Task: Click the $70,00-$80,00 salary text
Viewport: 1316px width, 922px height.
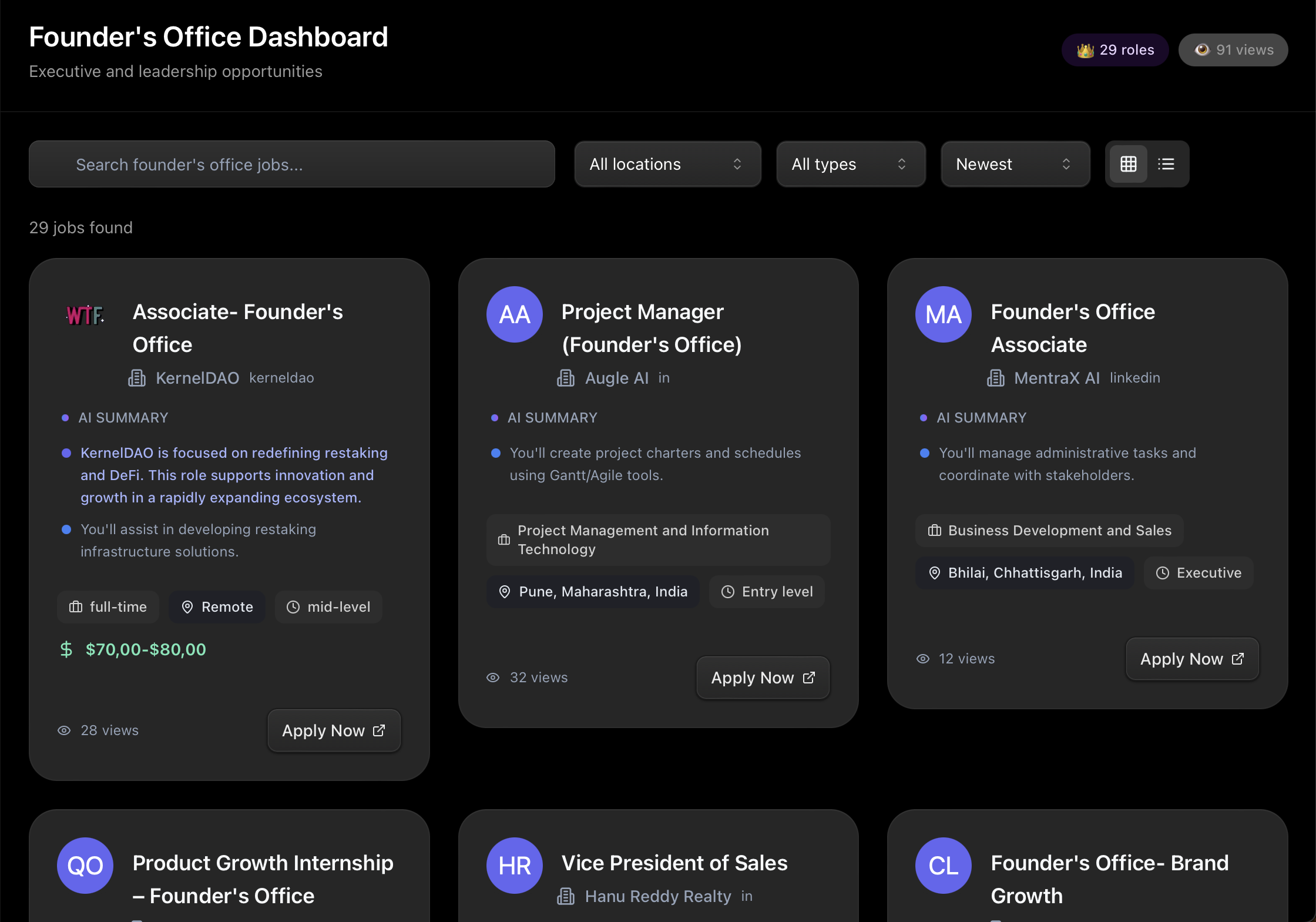Action: coord(146,649)
